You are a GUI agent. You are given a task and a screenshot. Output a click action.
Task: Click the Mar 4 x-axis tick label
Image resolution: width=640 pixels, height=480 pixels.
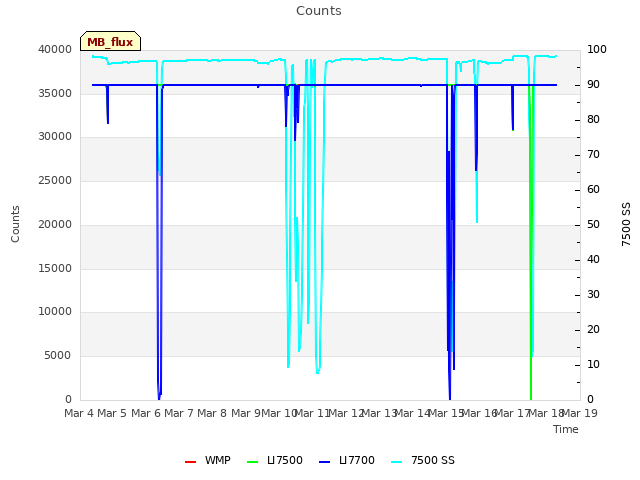79,413
